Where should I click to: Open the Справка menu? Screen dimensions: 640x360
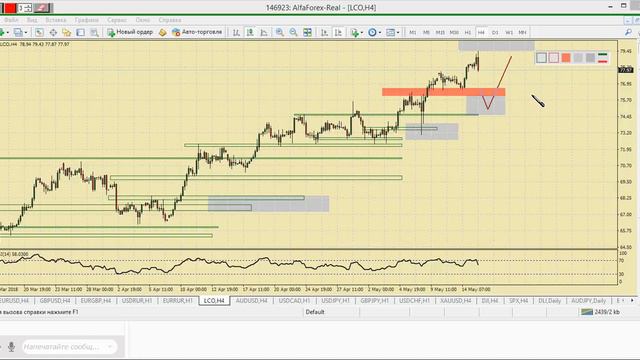pos(170,20)
